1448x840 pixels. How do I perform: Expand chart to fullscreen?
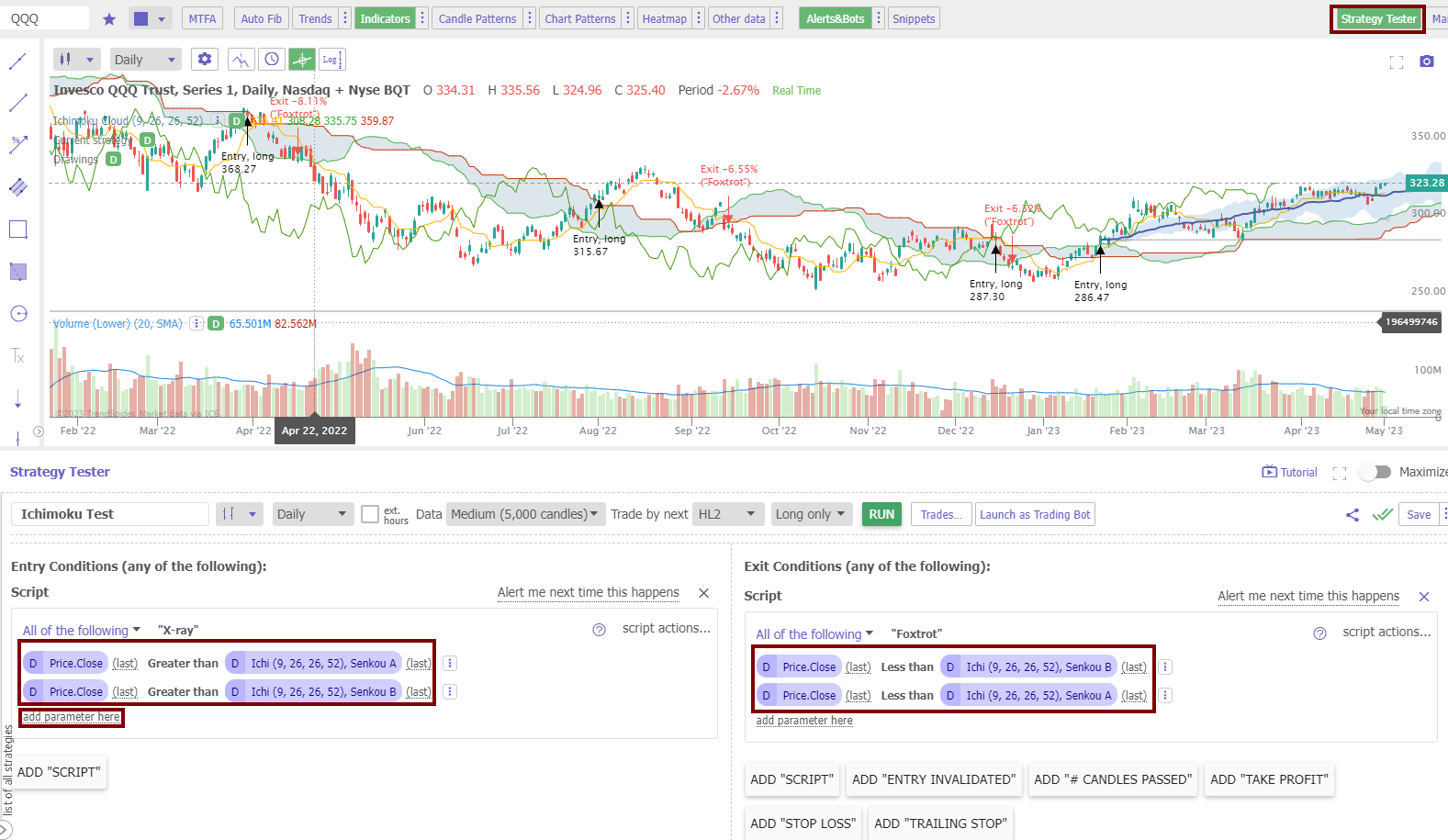click(x=1397, y=62)
